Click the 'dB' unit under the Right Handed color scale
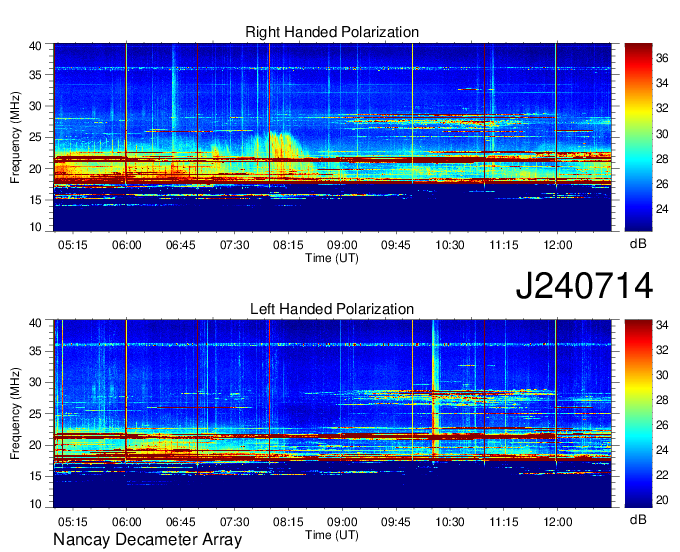 coord(638,244)
